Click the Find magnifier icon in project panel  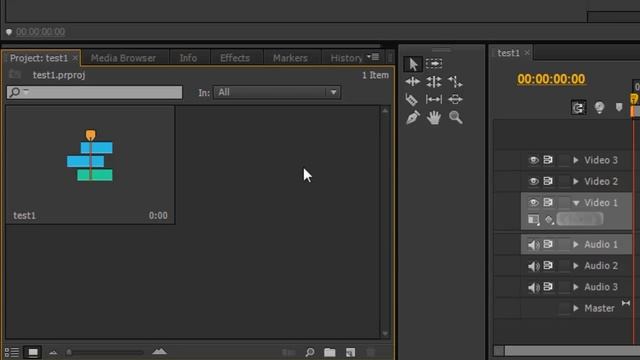(x=310, y=352)
